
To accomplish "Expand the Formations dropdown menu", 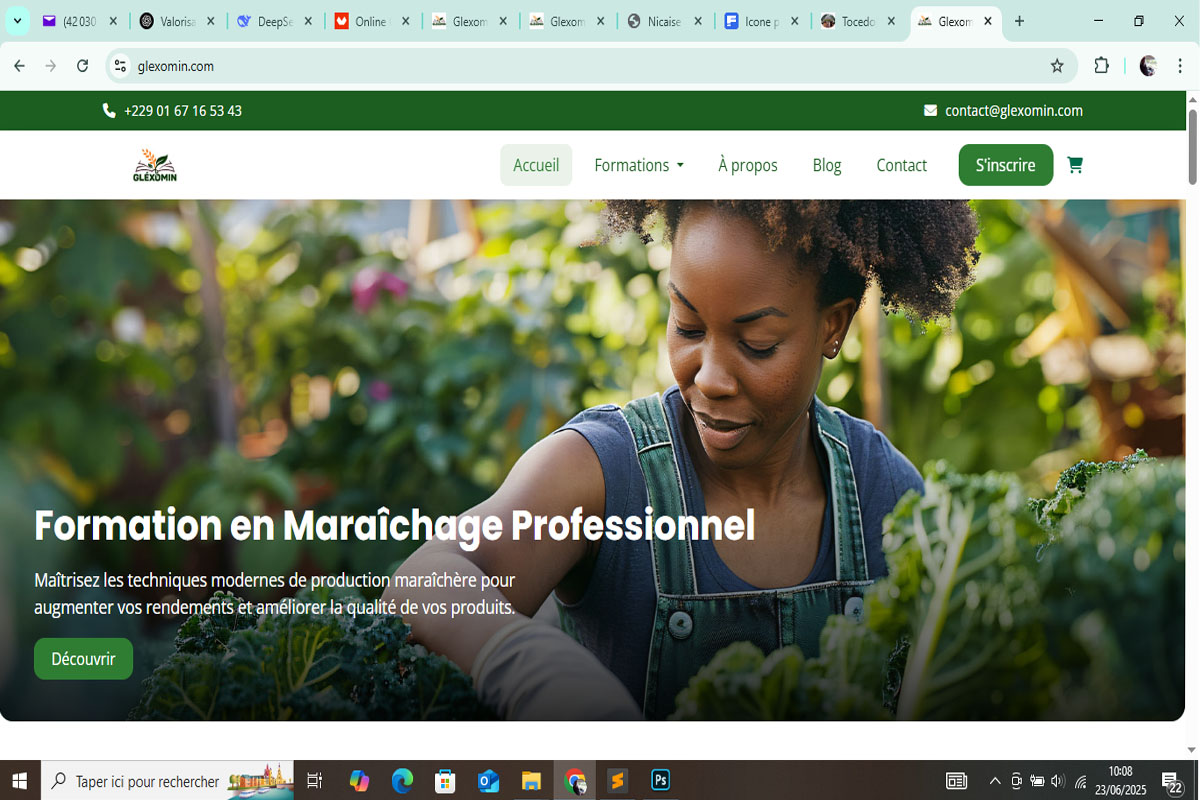I will coord(639,165).
